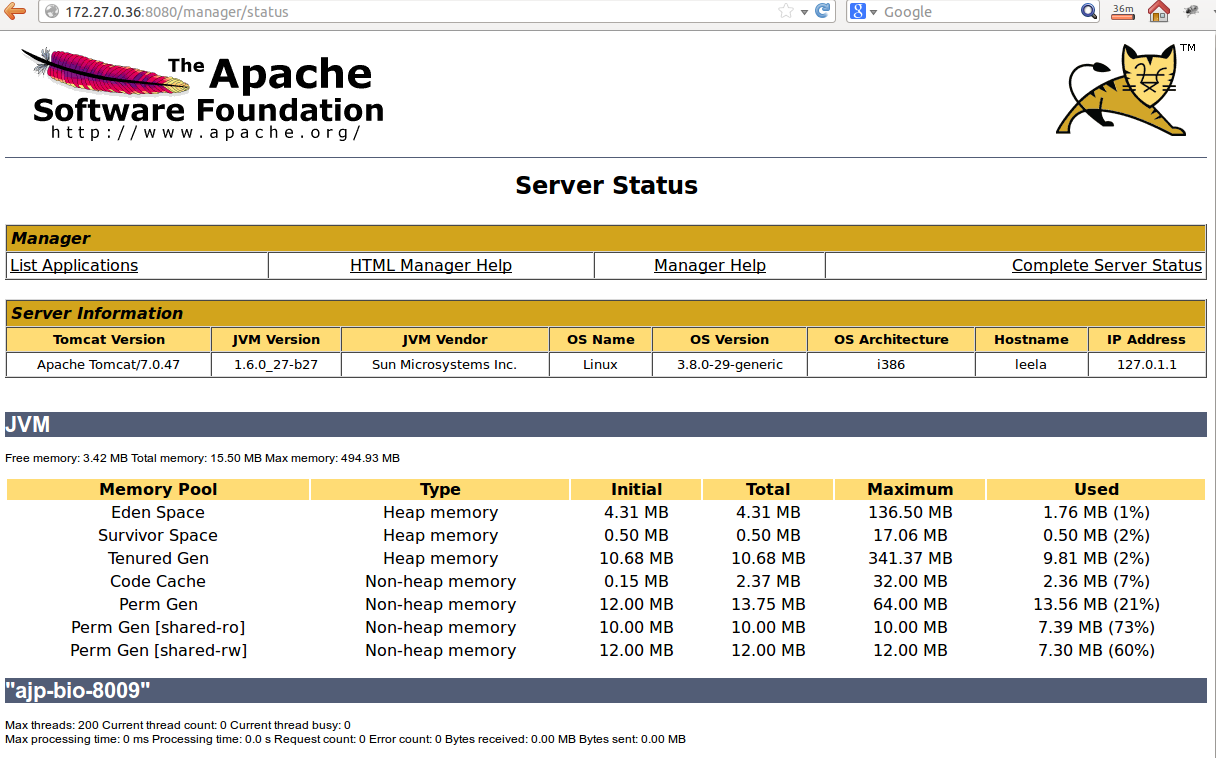Click the 'Perm Gen [shared-rw]' row label
Viewport: 1216px width, 758px height.
158,650
